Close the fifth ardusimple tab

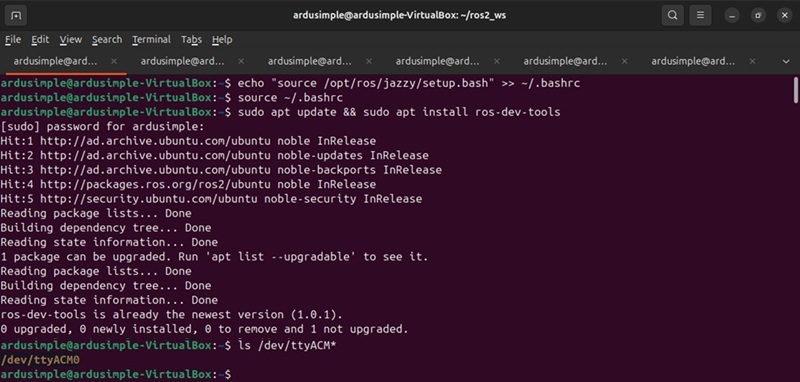pos(624,61)
